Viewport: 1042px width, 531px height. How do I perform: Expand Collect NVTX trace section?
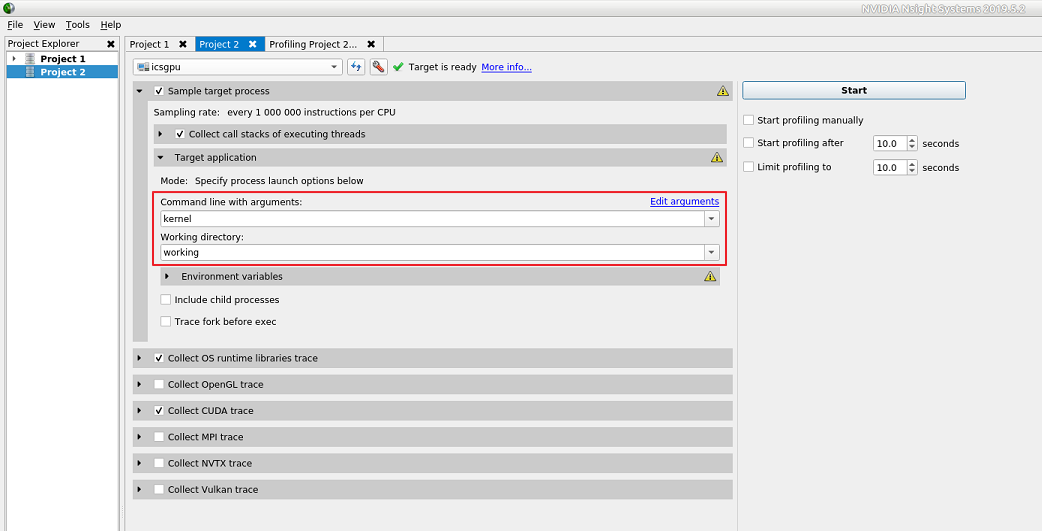(140, 463)
